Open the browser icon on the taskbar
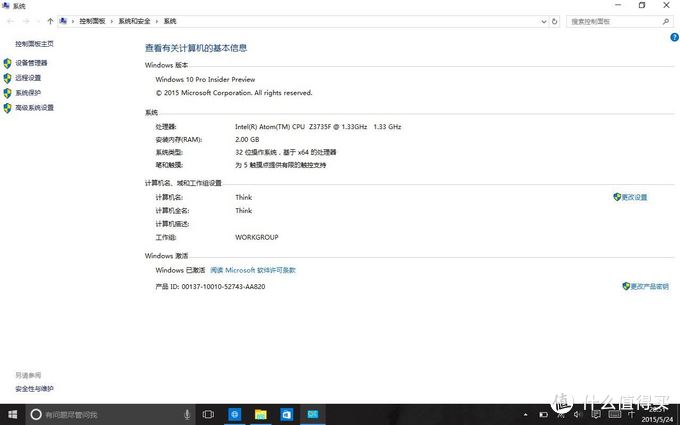680x425 pixels. pos(235,415)
